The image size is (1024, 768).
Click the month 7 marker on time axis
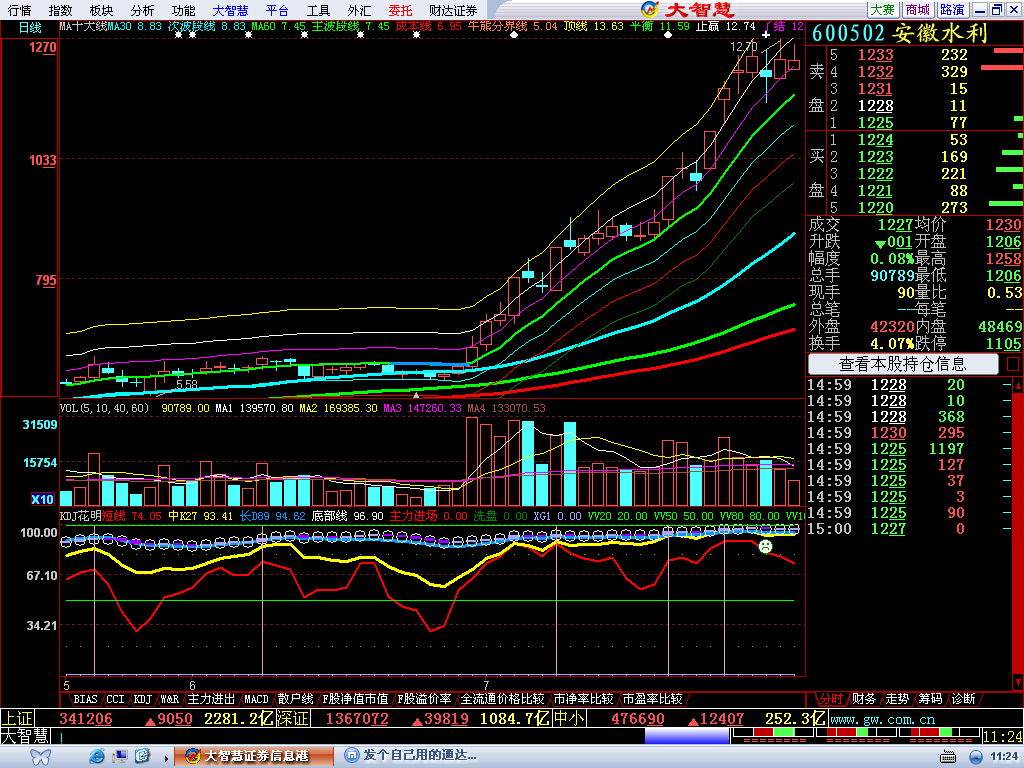486,685
